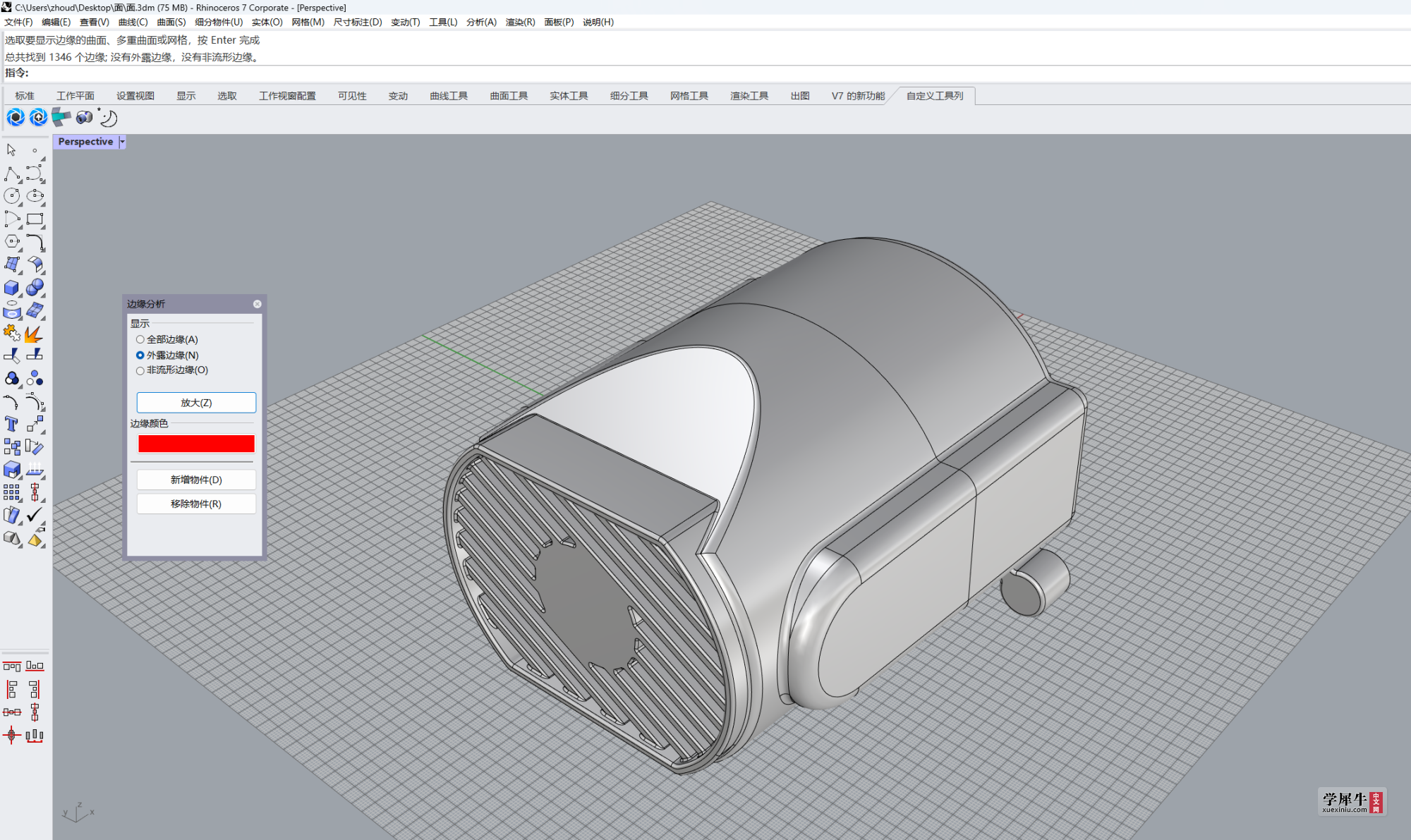Choose the single Point tool

(x=35, y=150)
